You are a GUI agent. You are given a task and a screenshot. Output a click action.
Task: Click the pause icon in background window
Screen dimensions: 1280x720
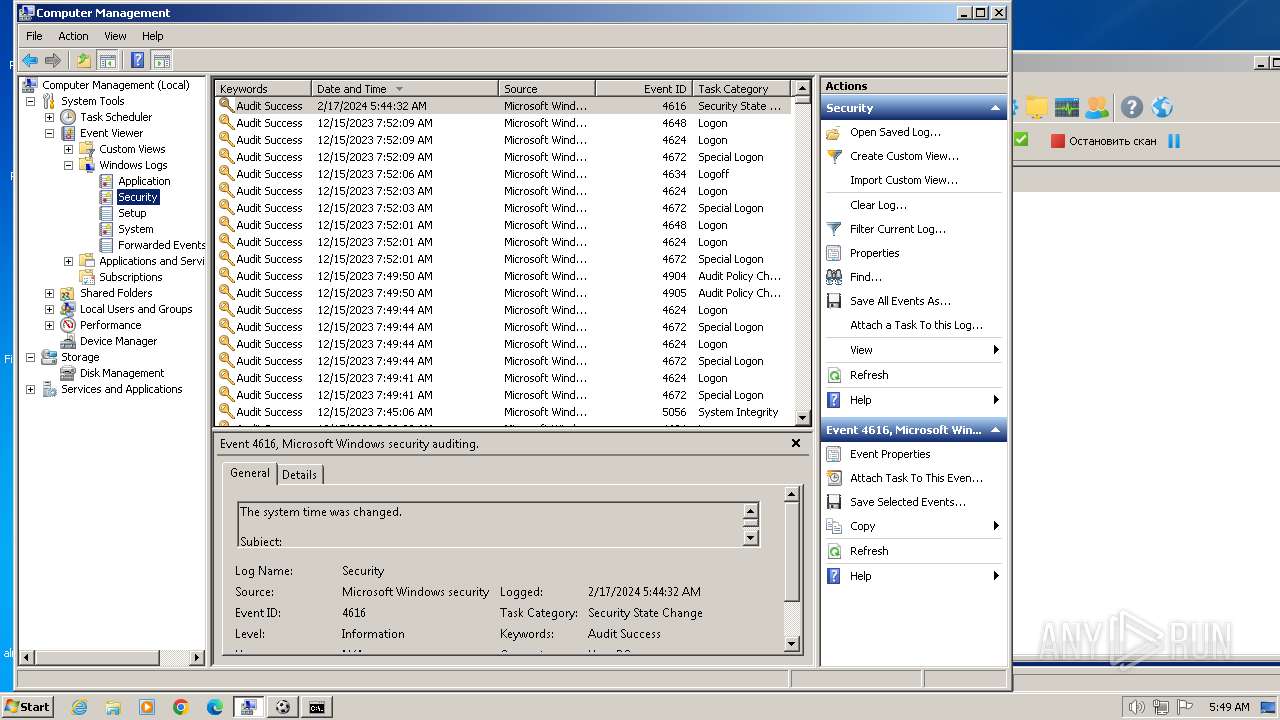point(1174,141)
